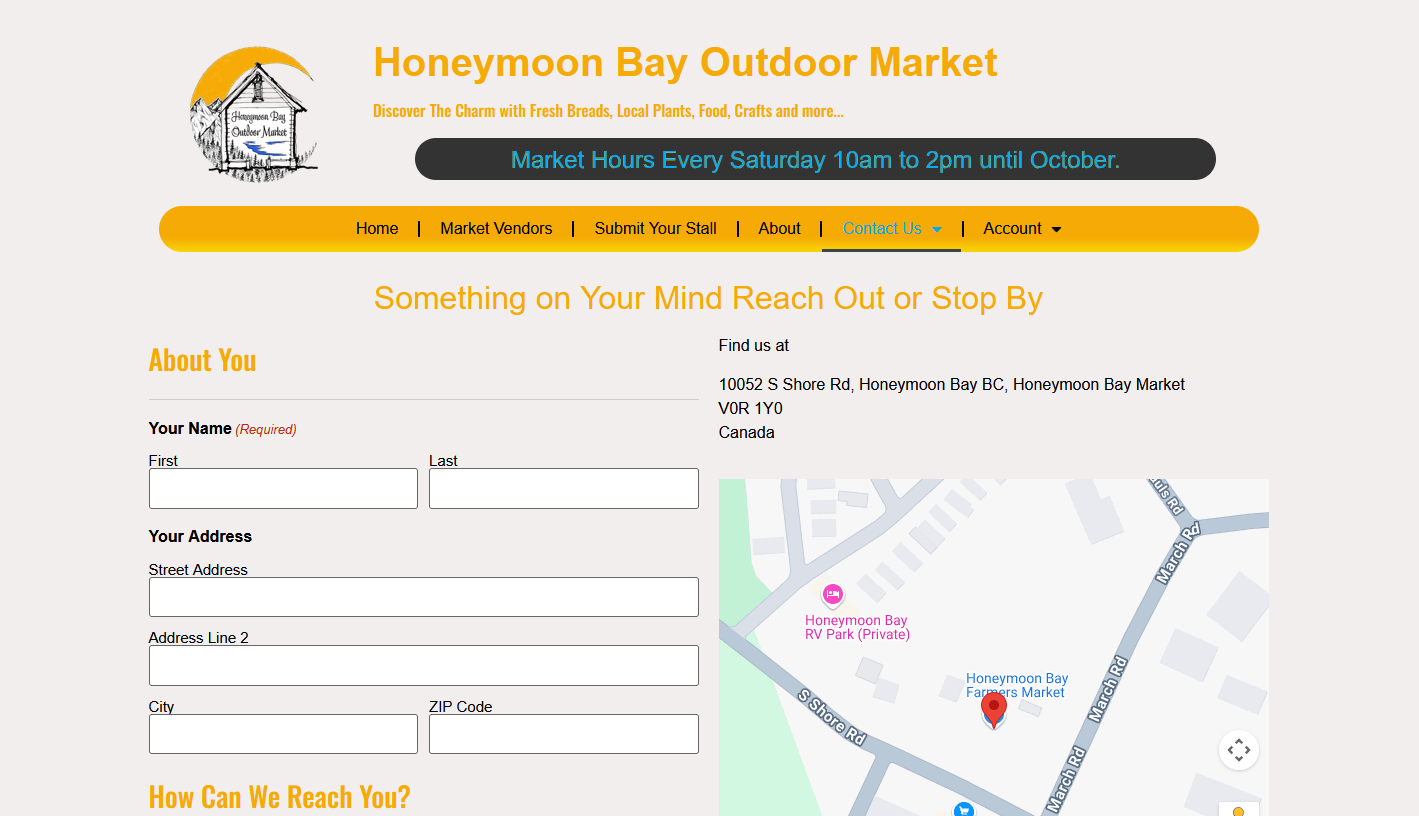Focus the ZIP Code input field
Screen dimensions: 1419x816
pyautogui.click(x=564, y=734)
